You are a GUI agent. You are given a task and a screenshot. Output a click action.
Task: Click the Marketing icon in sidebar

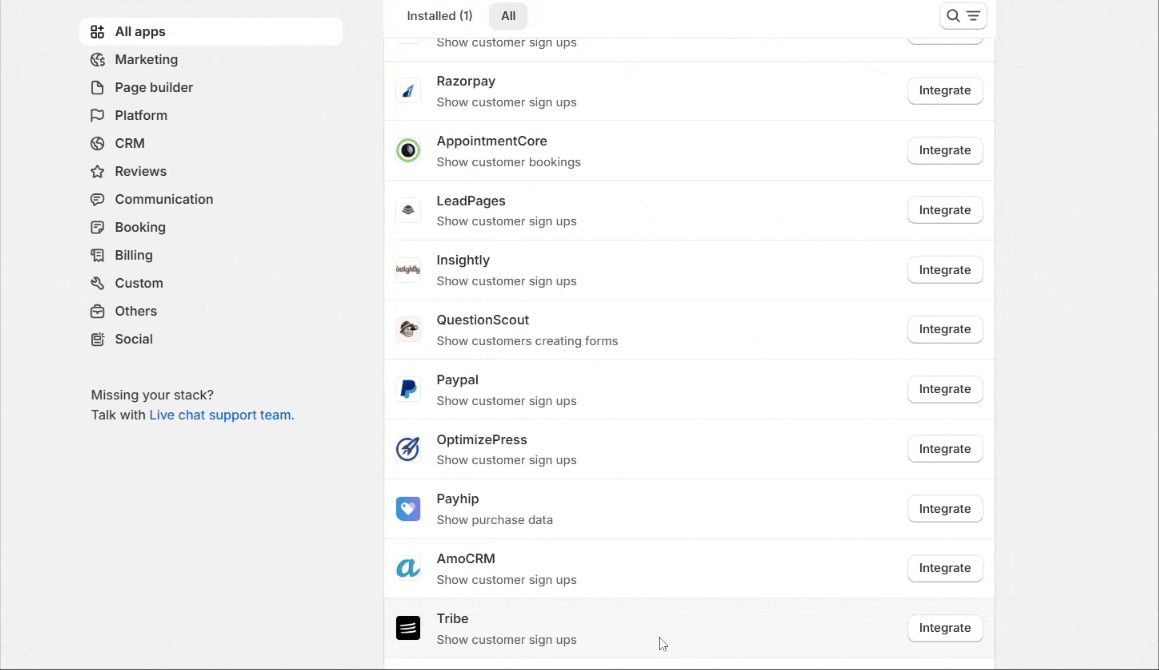point(97,60)
